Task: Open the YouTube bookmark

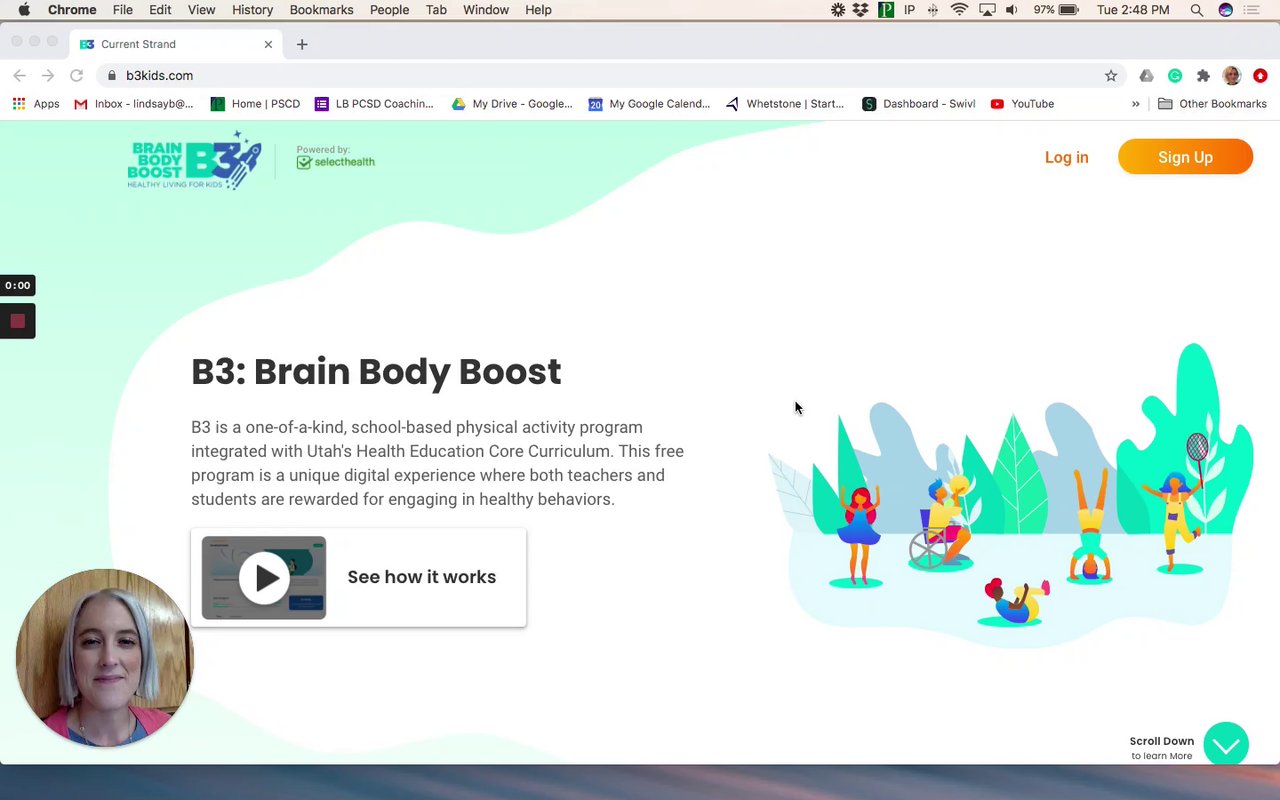Action: pyautogui.click(x=1022, y=104)
